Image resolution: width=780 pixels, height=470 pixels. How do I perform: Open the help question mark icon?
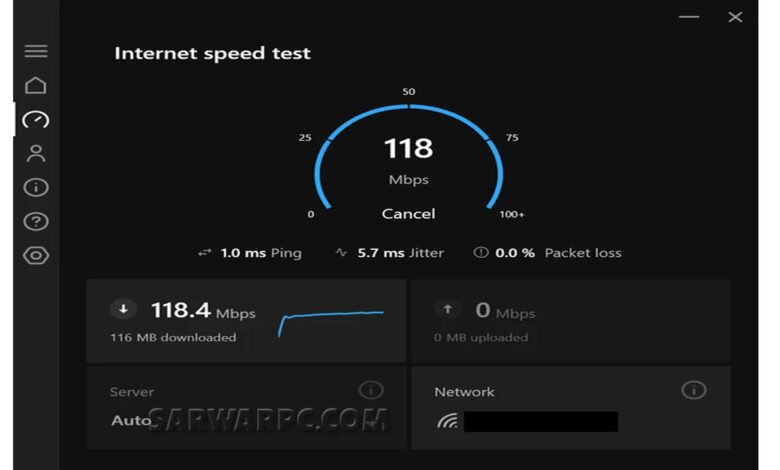point(36,221)
